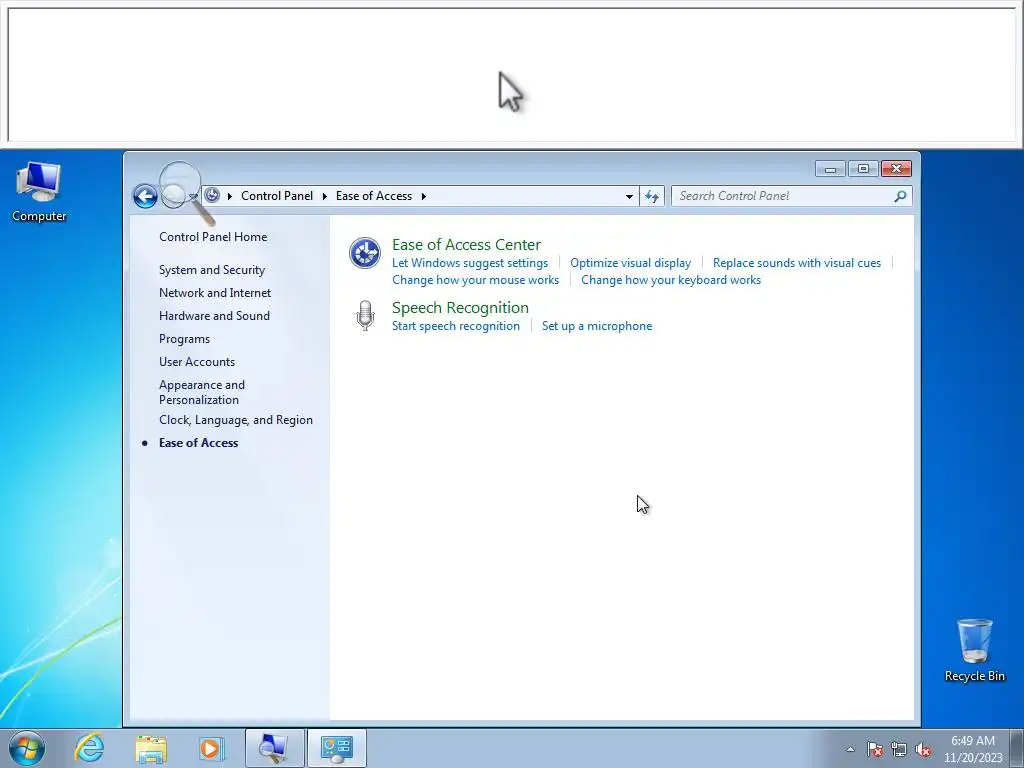Screen dimensions: 1024x768
Task: Open Windows Media Player from taskbar
Action: pos(211,748)
